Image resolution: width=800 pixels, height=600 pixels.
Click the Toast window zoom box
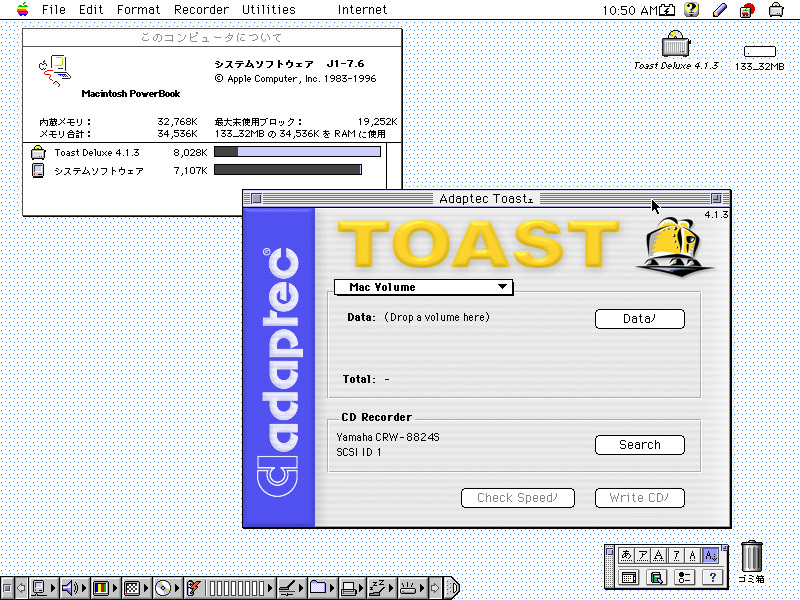[716, 198]
